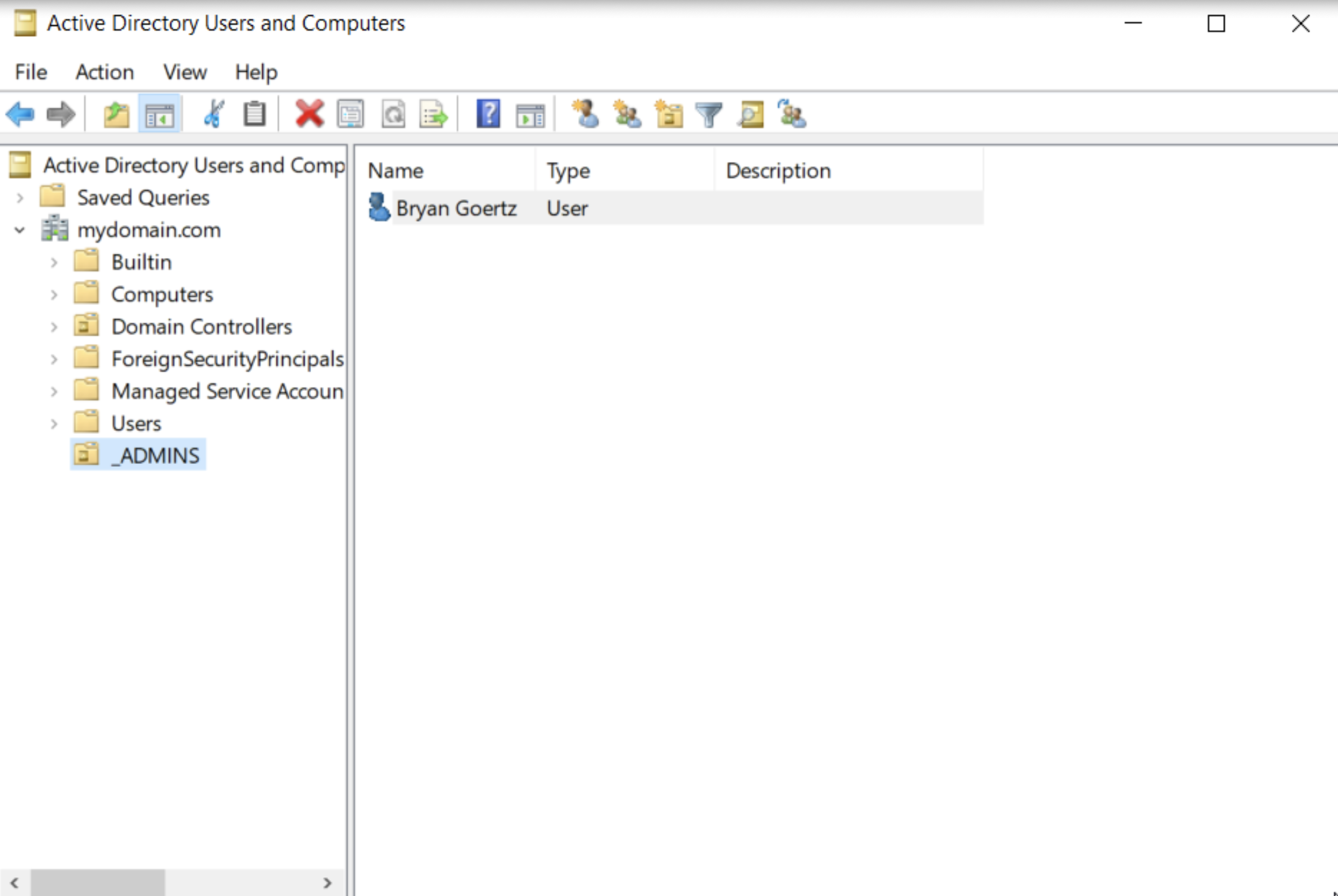Click the red Delete toolbar icon

[309, 113]
